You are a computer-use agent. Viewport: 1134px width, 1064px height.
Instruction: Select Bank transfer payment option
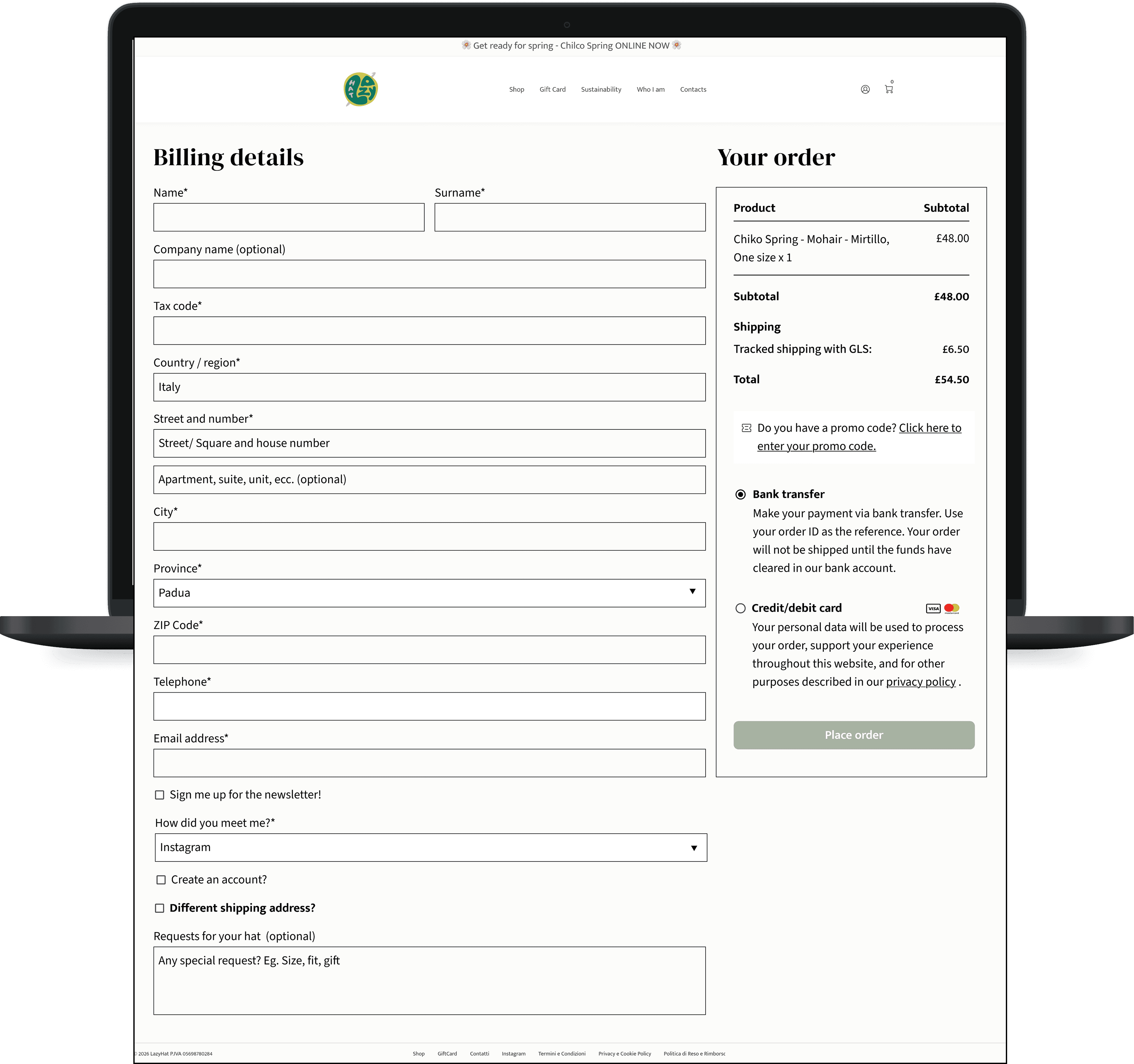740,495
